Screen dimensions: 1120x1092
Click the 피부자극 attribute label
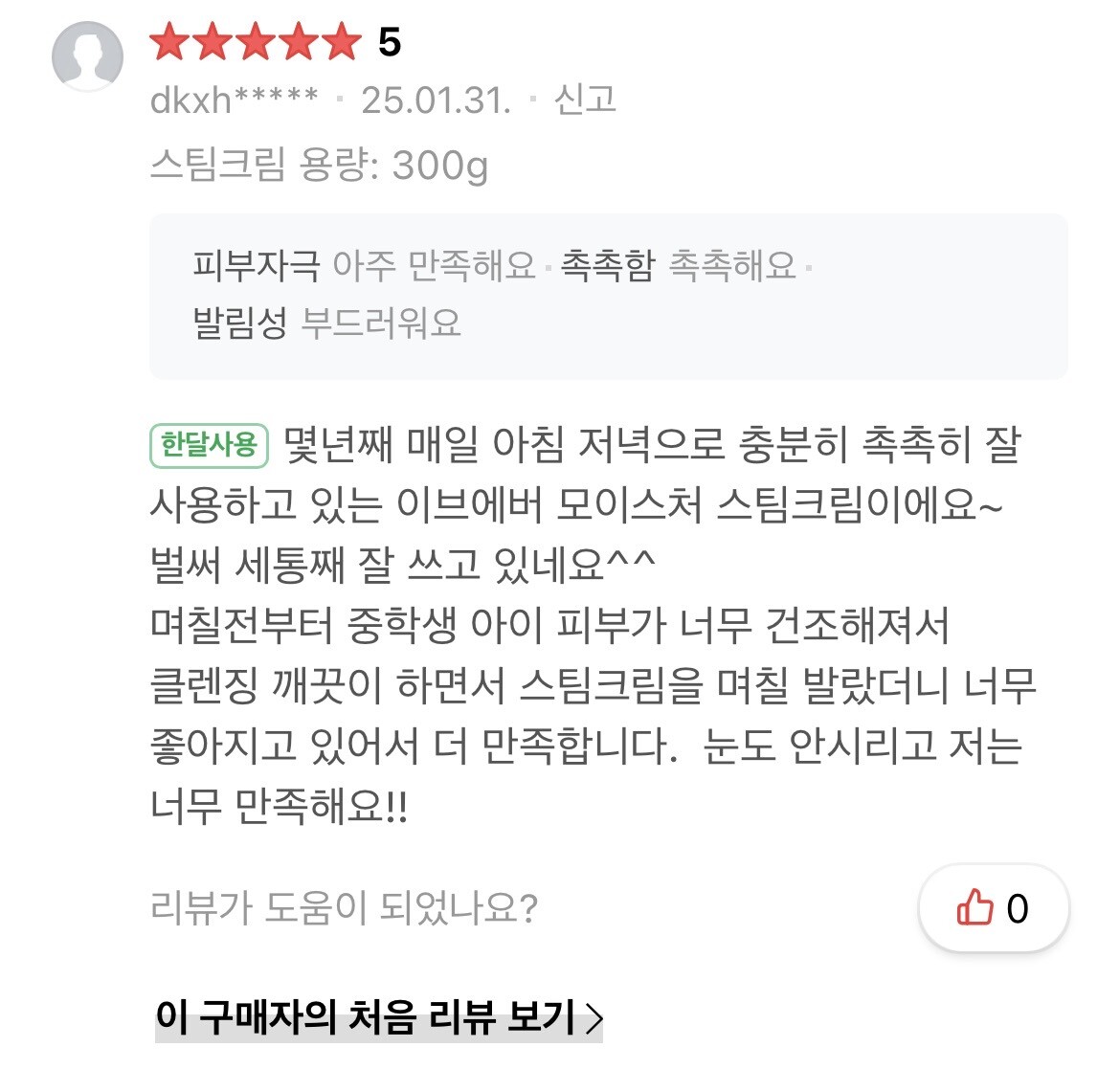pos(256,265)
